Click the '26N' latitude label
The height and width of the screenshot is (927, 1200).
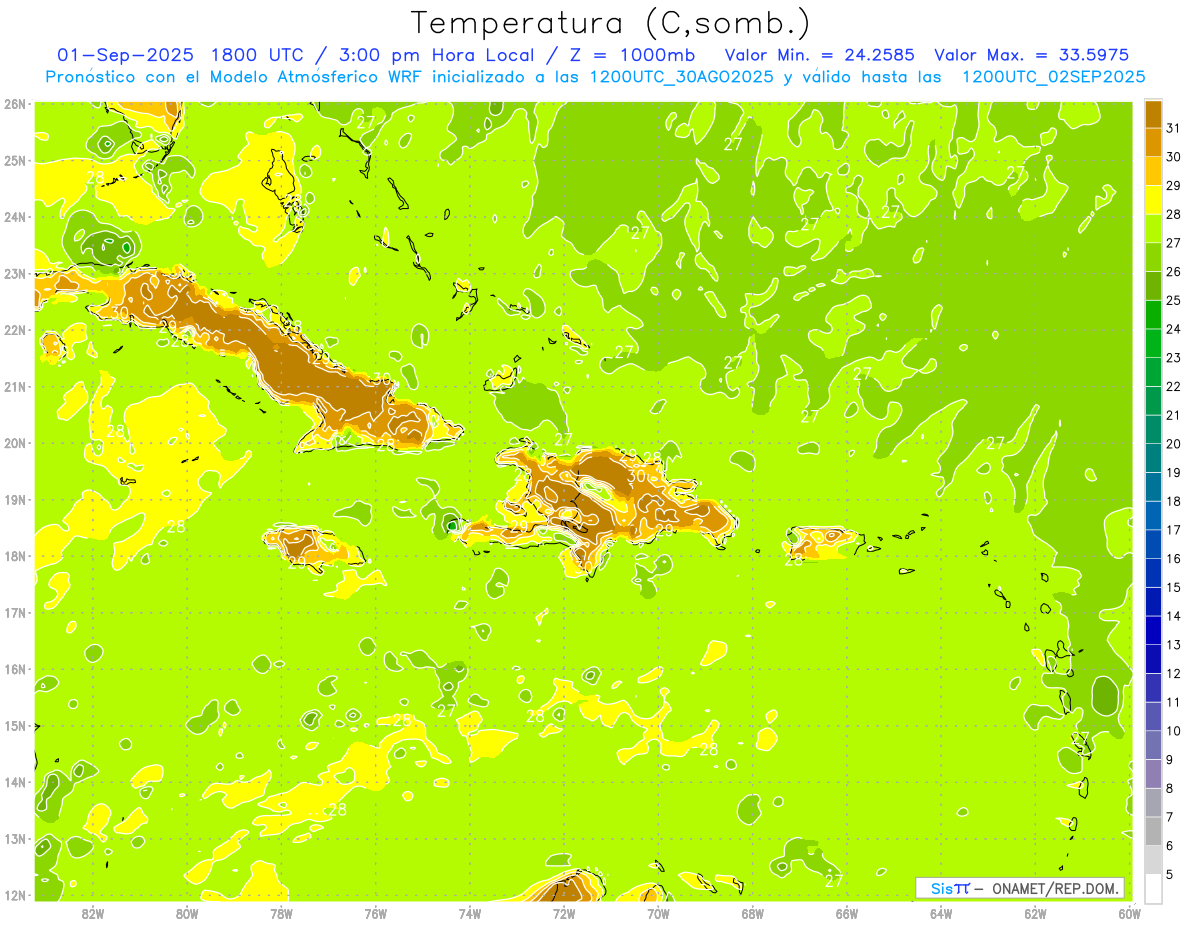point(16,104)
